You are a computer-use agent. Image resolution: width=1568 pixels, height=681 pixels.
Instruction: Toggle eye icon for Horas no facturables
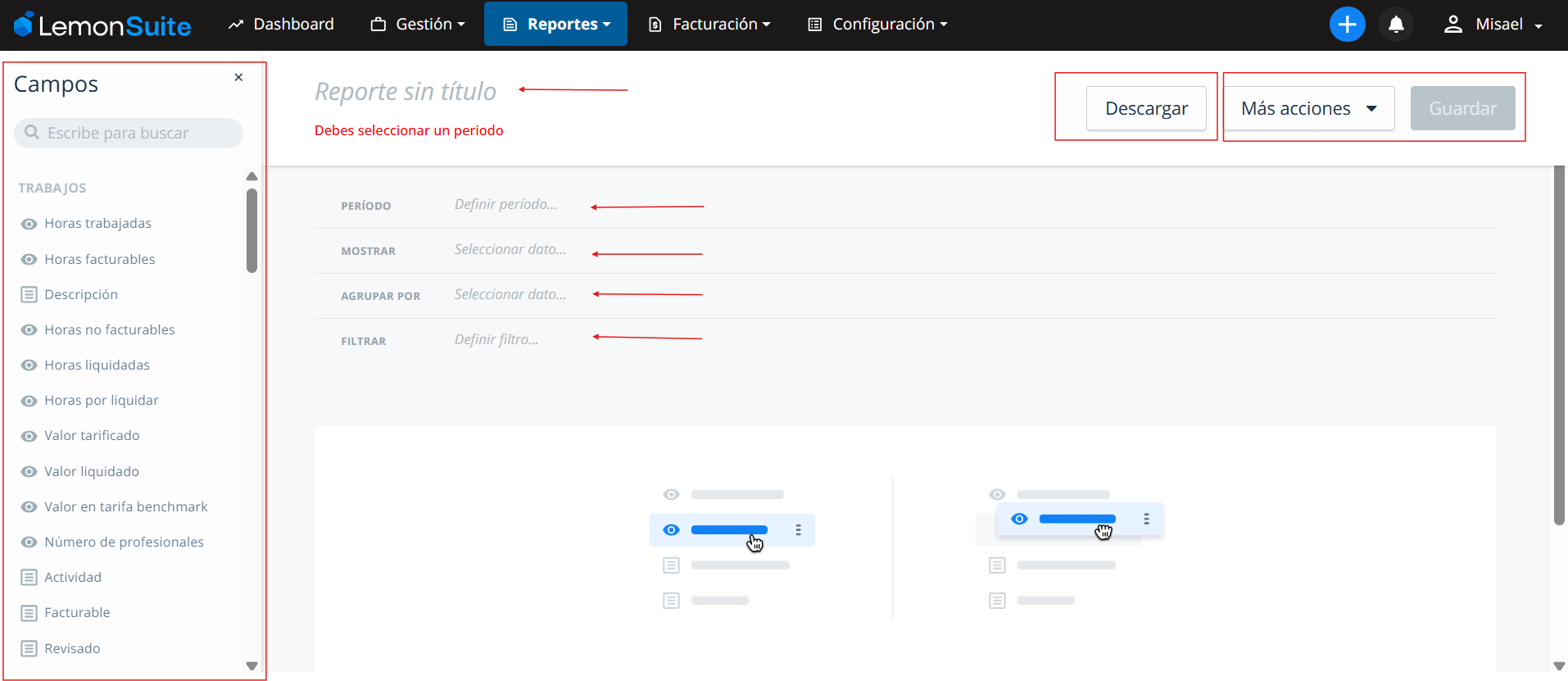[x=29, y=329]
